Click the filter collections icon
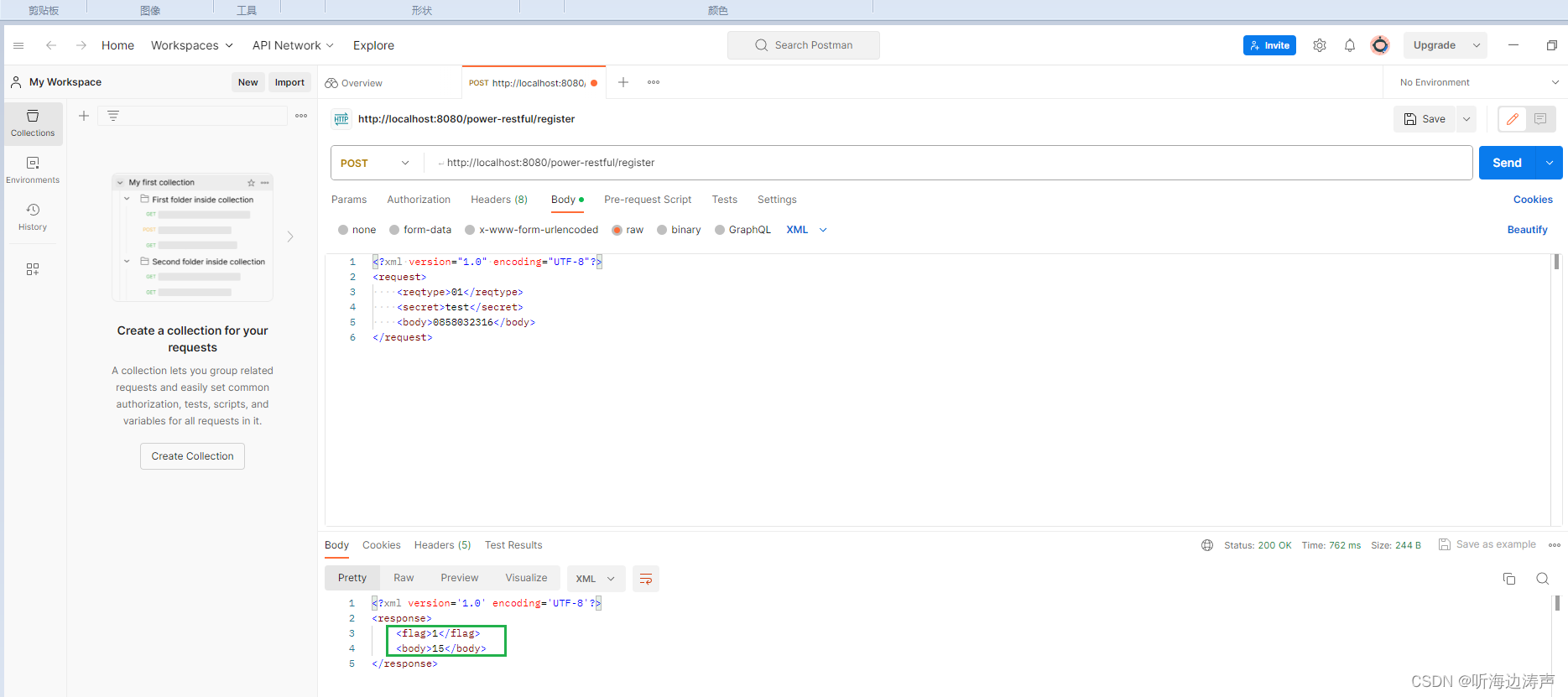 [x=113, y=116]
